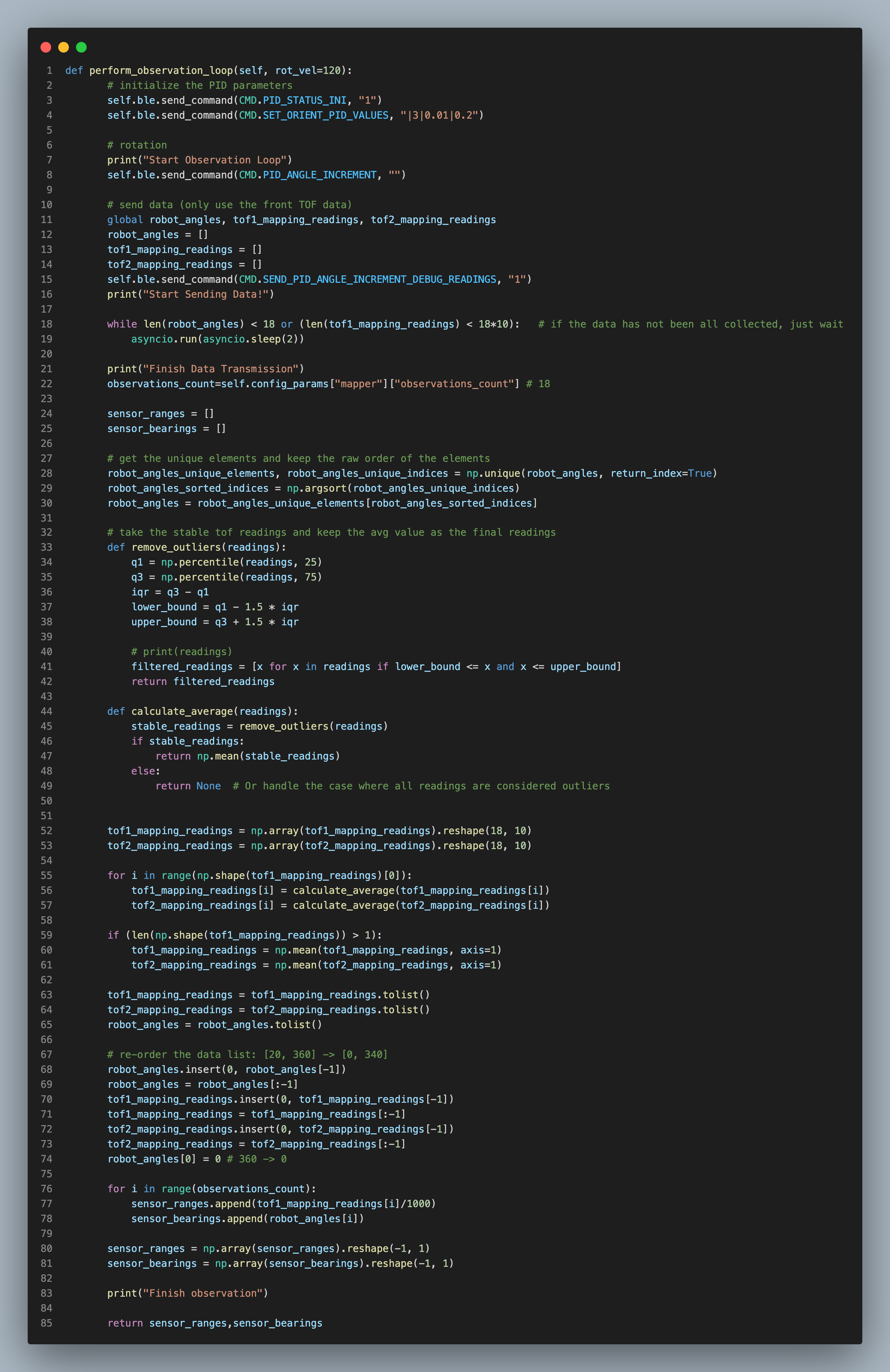Click robot_angles.insert(0, robot_angles[-1])

coord(227,1070)
